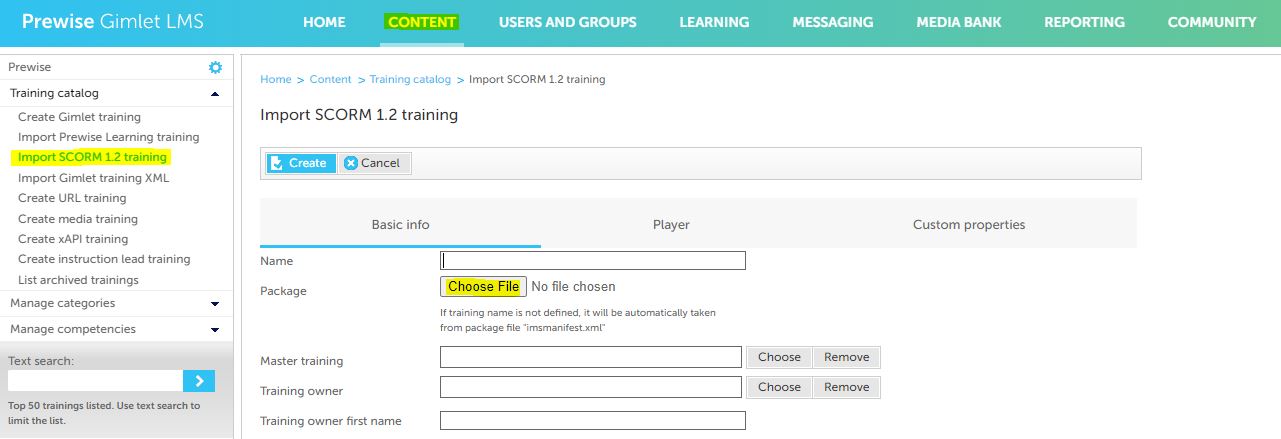Click the Create button
Image resolution: width=1281 pixels, height=439 pixels.
pyautogui.click(x=300, y=163)
